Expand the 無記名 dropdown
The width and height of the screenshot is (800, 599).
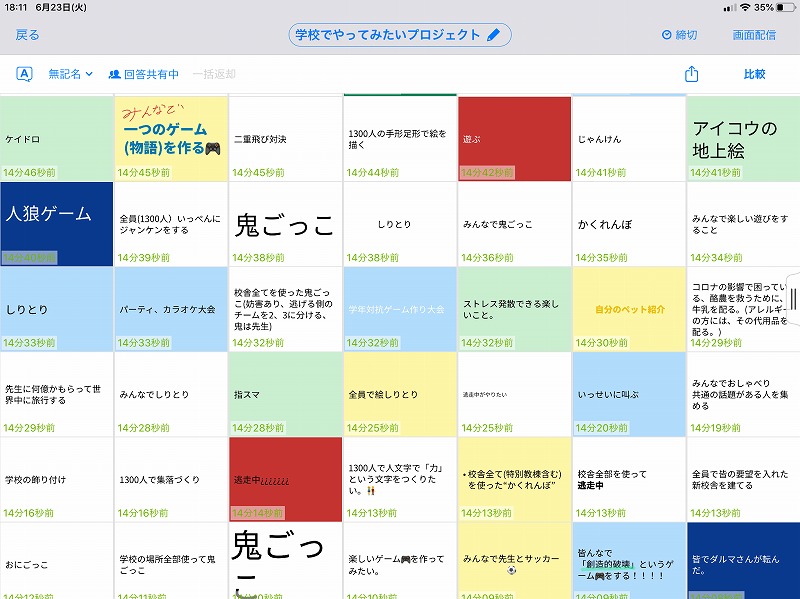[70, 74]
